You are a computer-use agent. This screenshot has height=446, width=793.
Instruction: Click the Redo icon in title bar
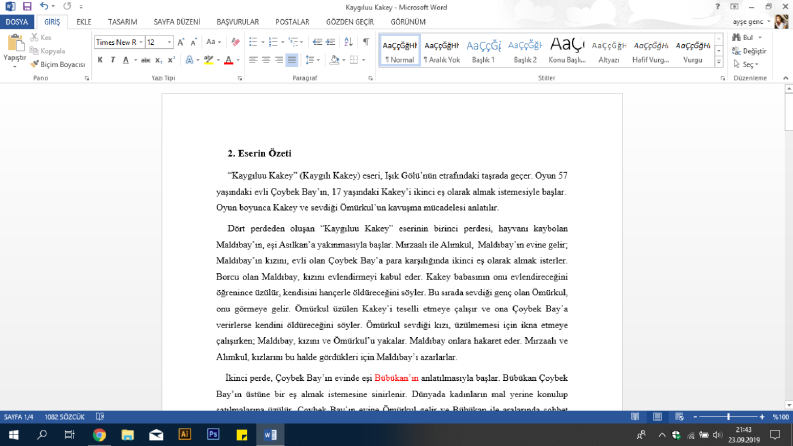[67, 7]
